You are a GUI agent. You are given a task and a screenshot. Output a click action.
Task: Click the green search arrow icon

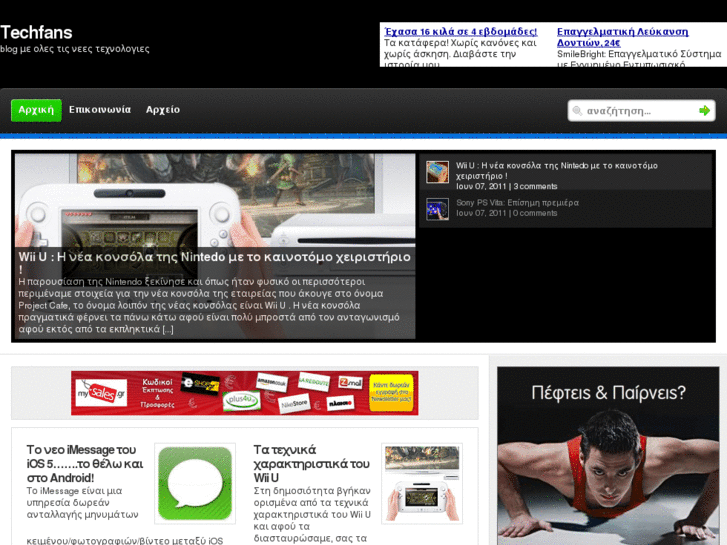704,110
